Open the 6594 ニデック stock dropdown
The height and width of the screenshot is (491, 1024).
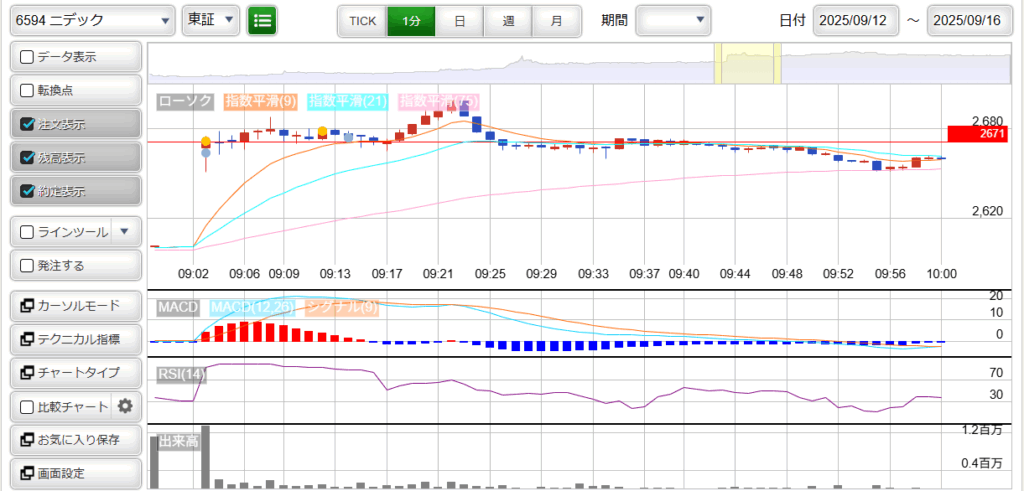92,20
